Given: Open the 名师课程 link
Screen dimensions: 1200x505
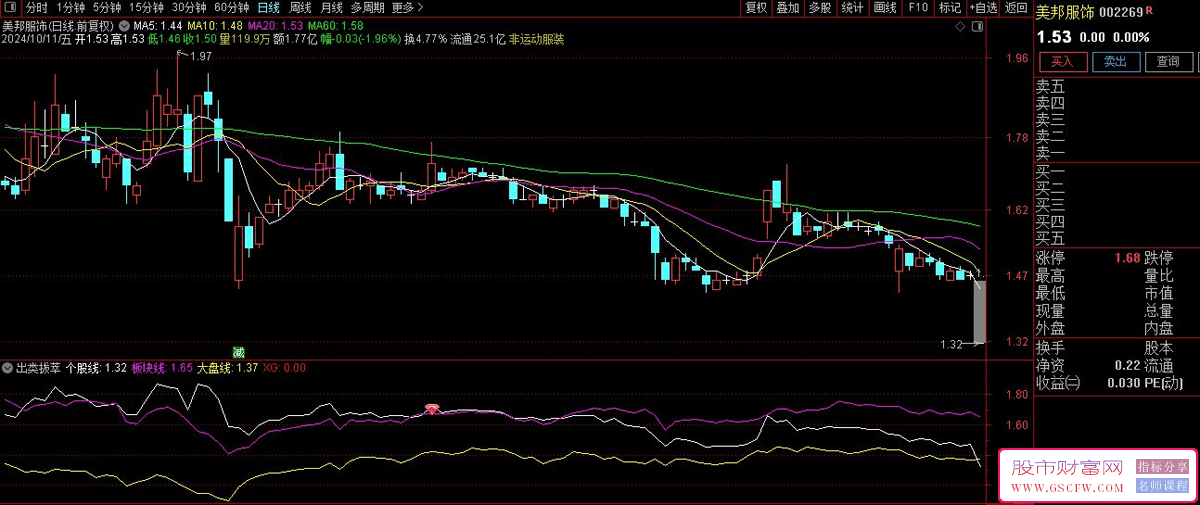Looking at the screenshot, I should 1163,486.
